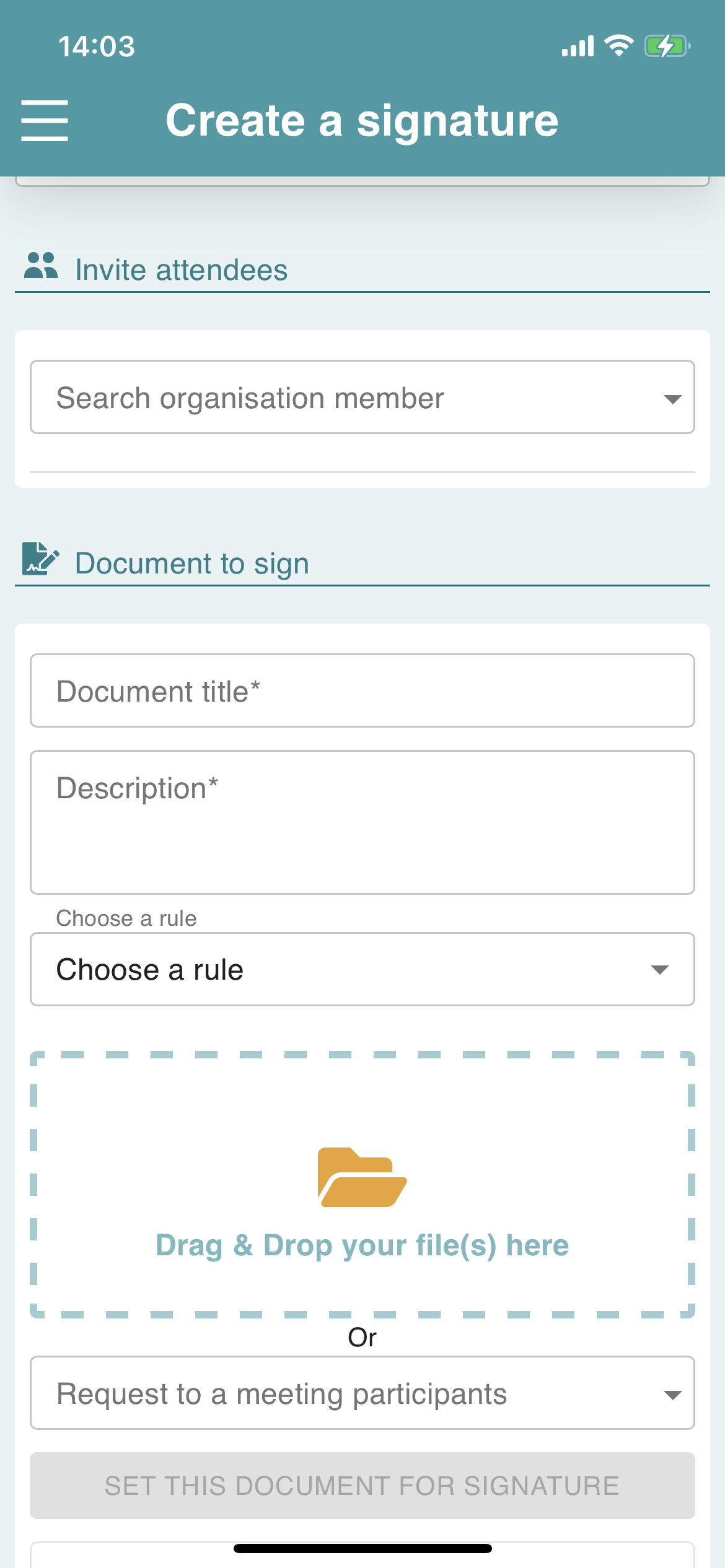Expand Search organisation member dropdown arrow
The width and height of the screenshot is (725, 1568).
coord(672,399)
